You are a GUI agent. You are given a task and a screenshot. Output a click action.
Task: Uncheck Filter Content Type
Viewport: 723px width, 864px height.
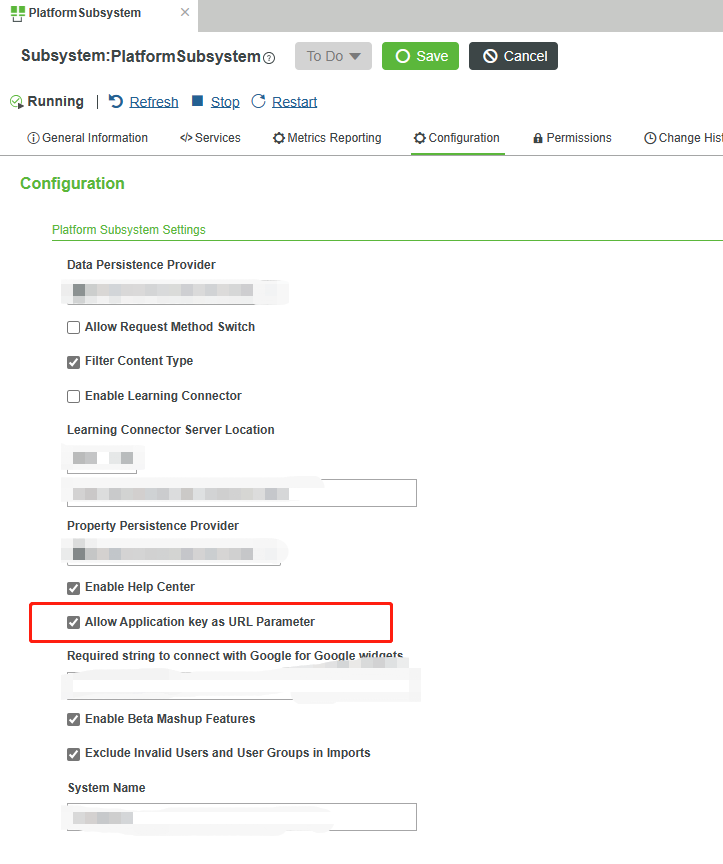tap(73, 362)
